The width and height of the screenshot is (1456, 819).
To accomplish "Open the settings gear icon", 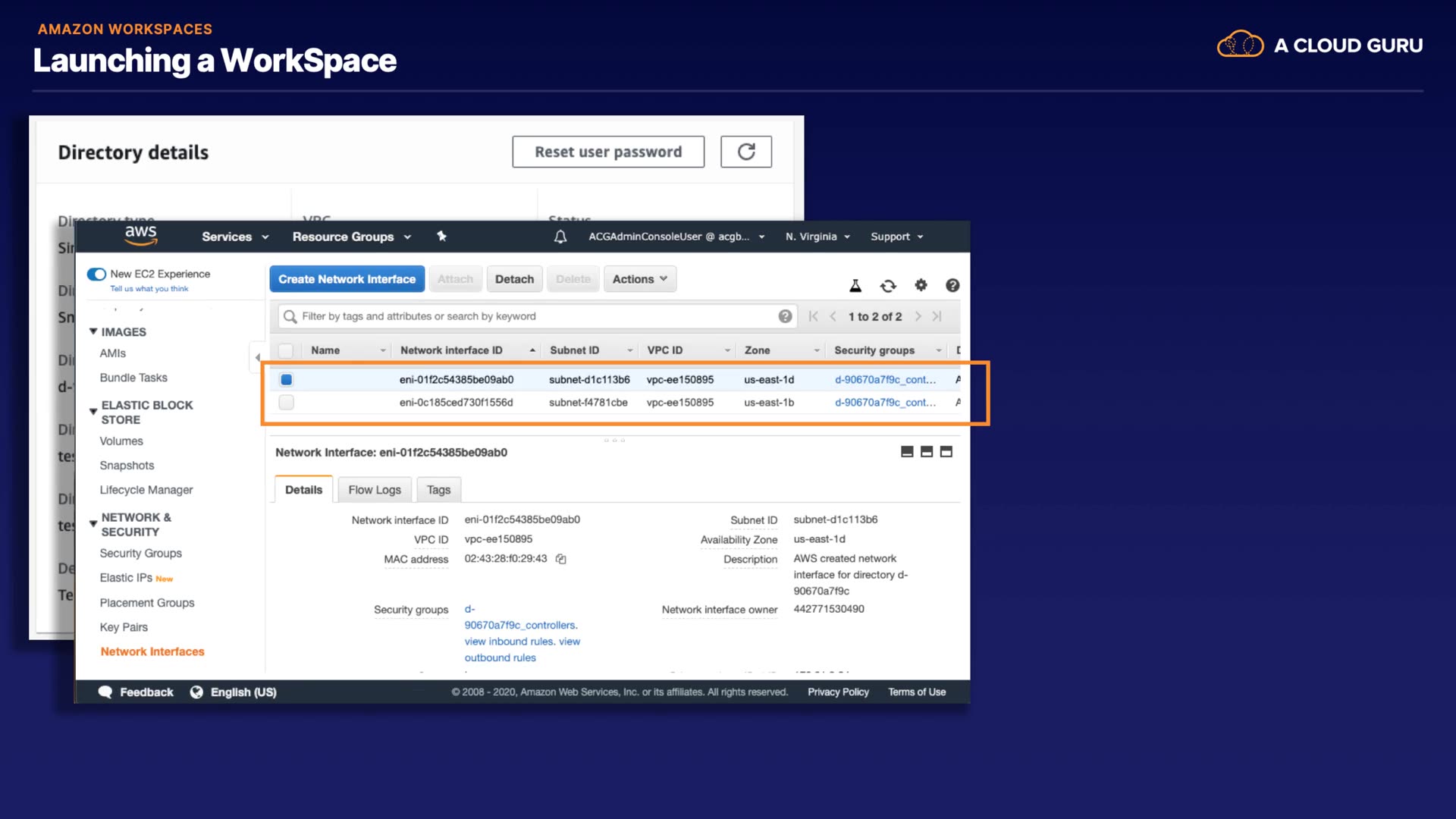I will coord(921,285).
